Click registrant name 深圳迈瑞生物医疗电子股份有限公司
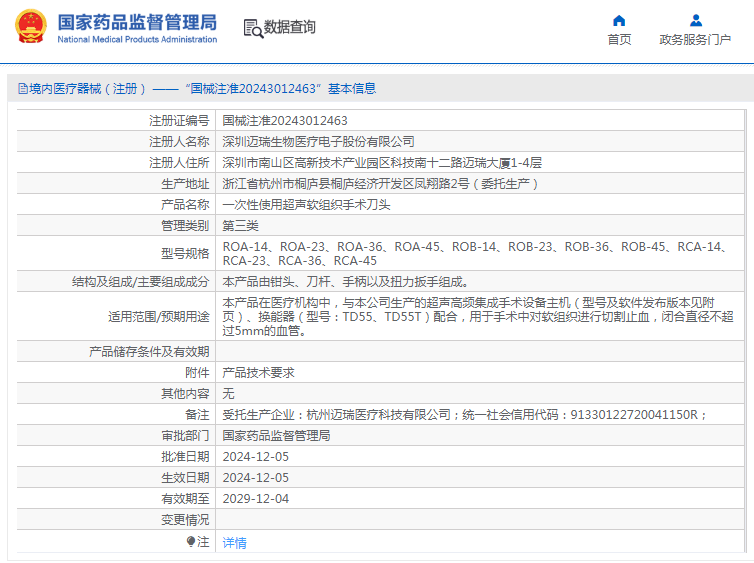754x563 pixels. pos(318,142)
